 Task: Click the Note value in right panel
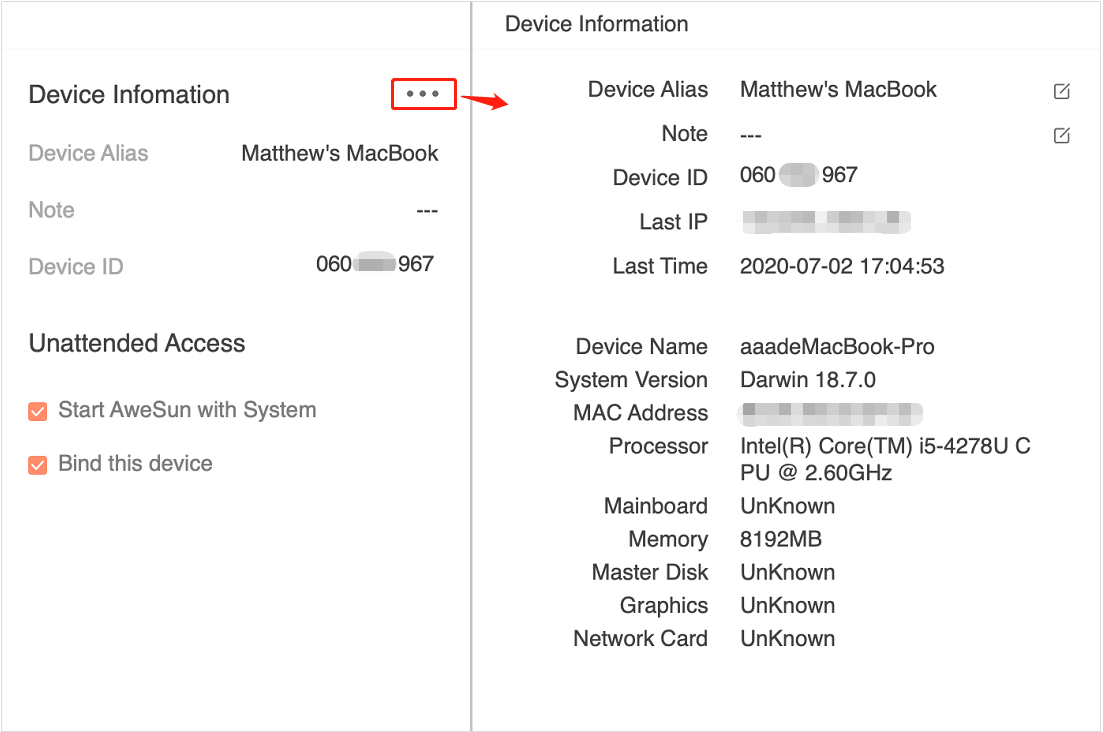click(751, 135)
